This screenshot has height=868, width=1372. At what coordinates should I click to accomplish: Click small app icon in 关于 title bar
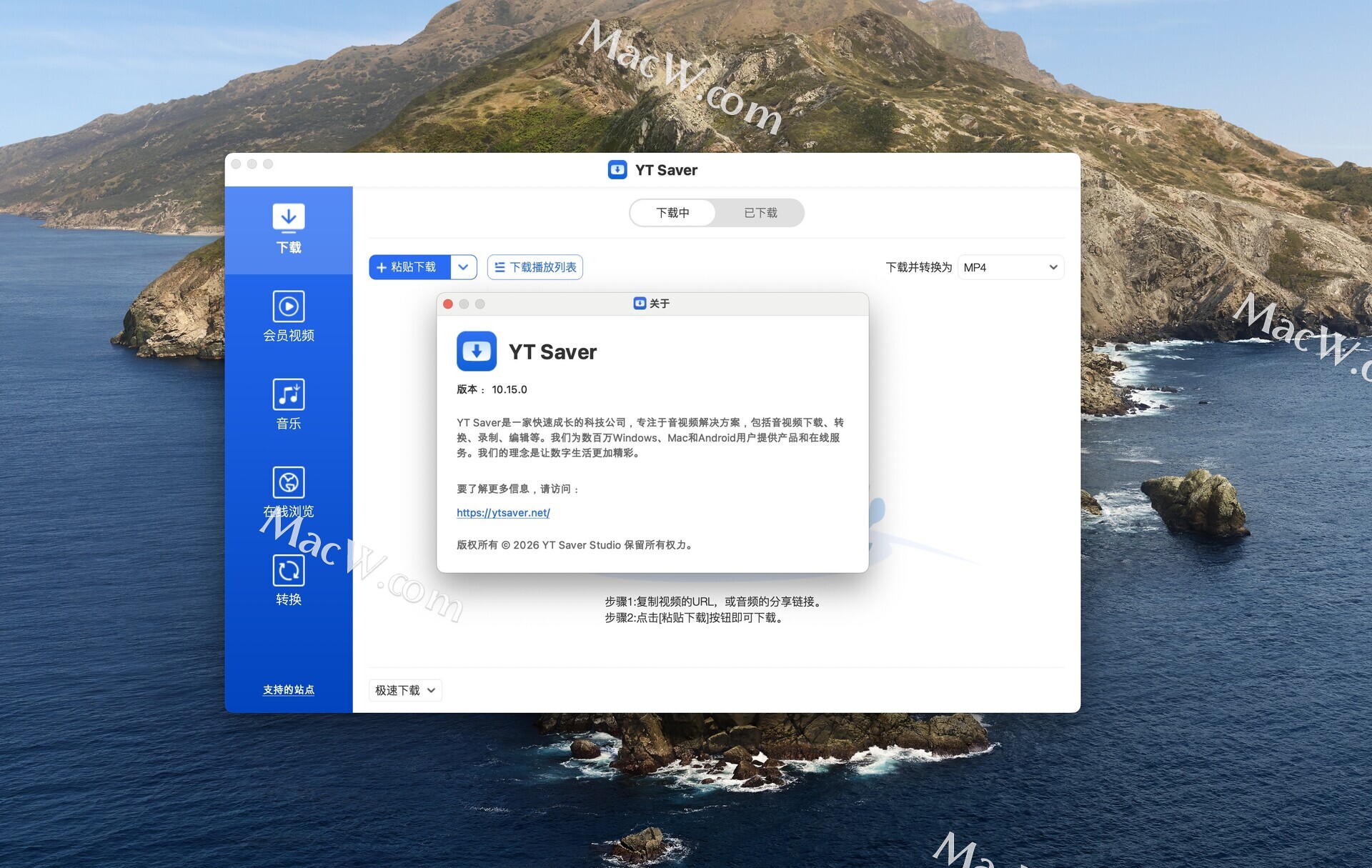coord(640,304)
